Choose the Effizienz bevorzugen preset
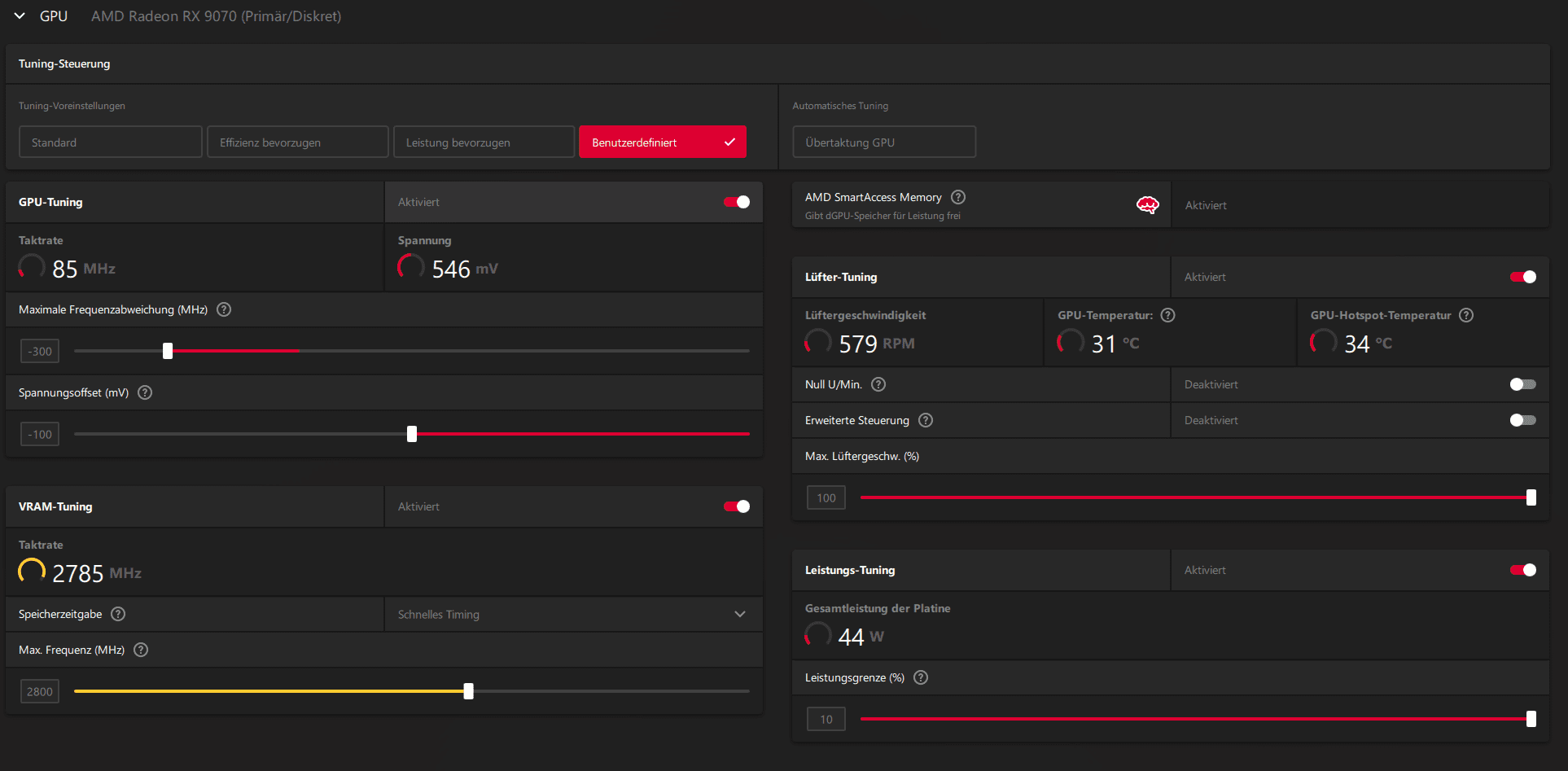The height and width of the screenshot is (771, 1568). (x=297, y=142)
